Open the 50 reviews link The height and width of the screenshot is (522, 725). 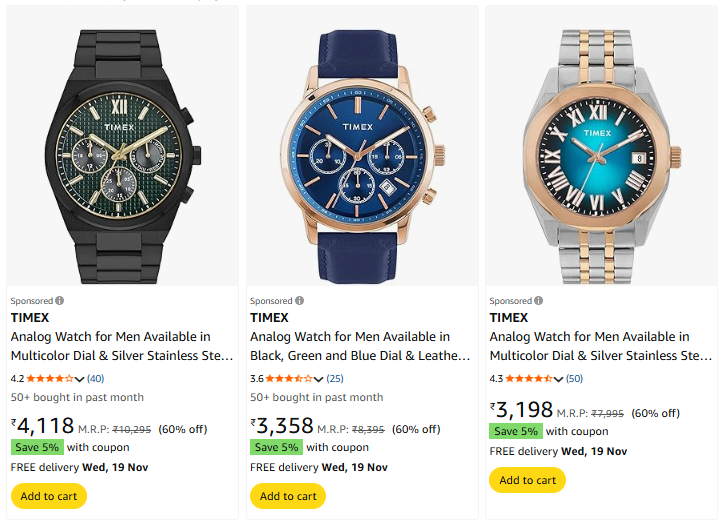pos(574,379)
